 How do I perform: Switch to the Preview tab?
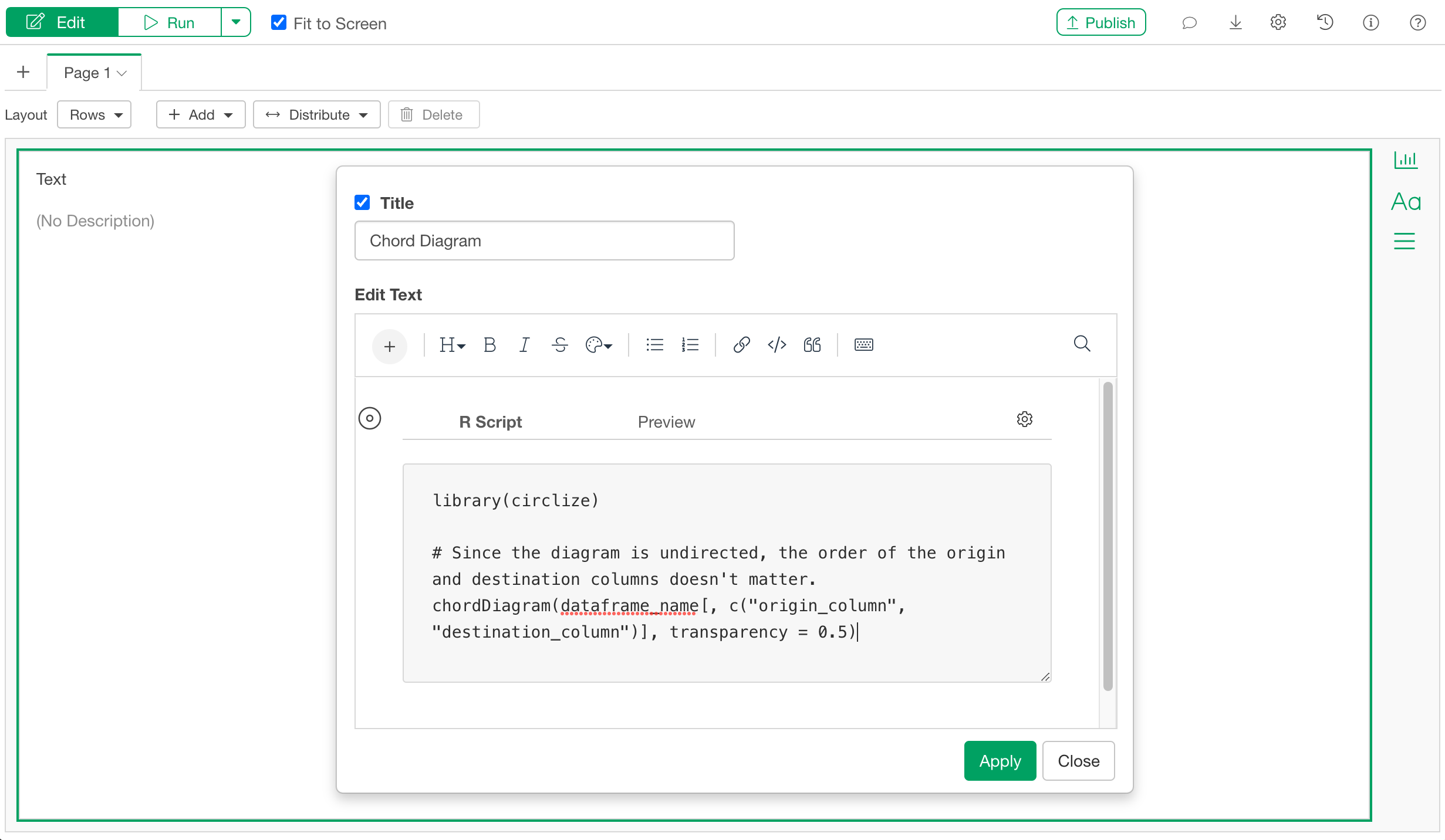(x=666, y=422)
